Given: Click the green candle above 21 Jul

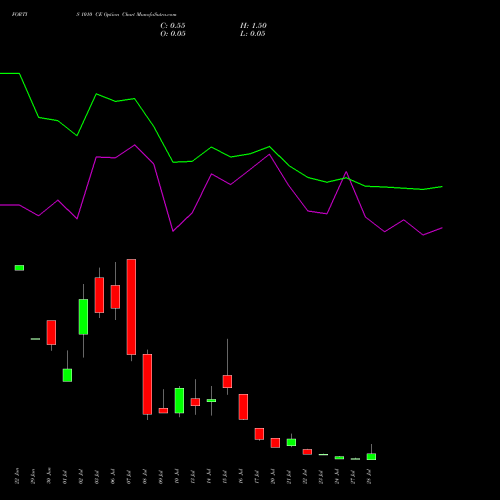Looking at the screenshot, I should [x=291, y=442].
